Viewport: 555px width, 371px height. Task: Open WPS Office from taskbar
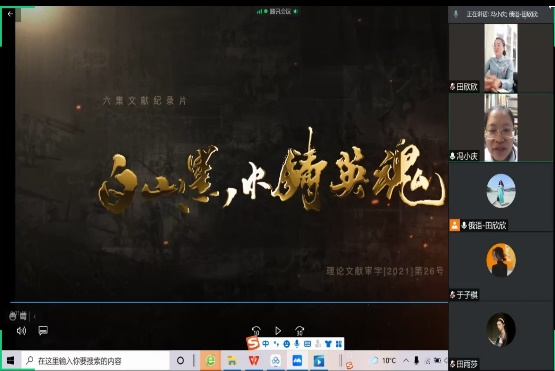[x=254, y=361]
